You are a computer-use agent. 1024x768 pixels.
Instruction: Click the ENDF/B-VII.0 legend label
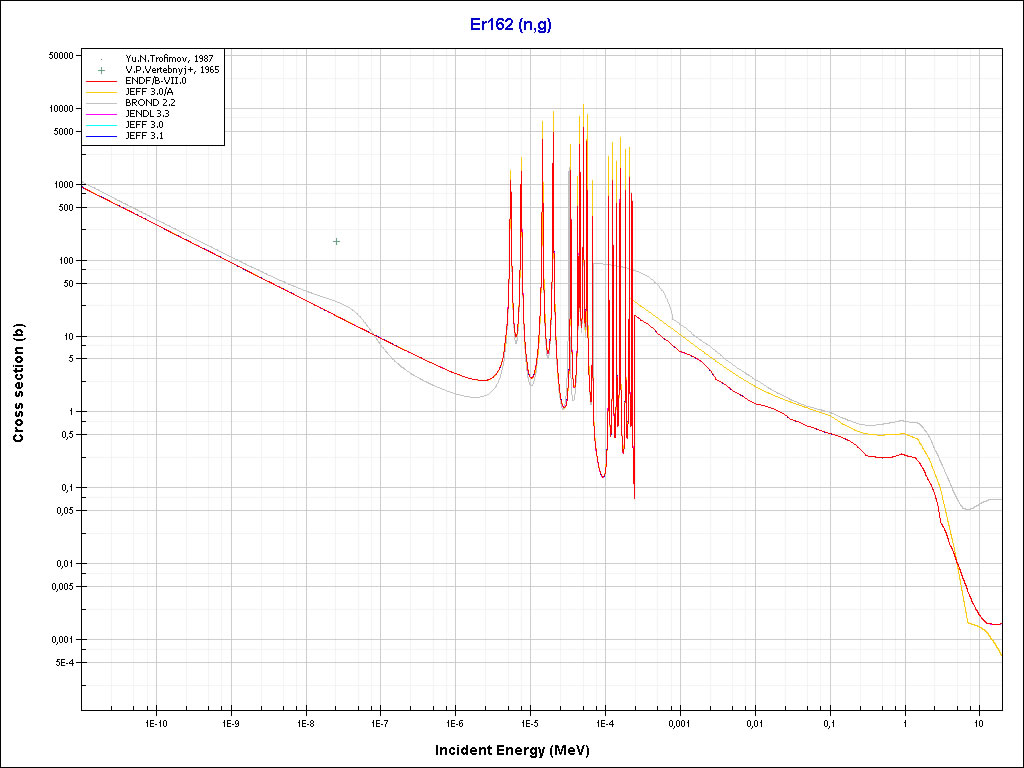(156, 81)
